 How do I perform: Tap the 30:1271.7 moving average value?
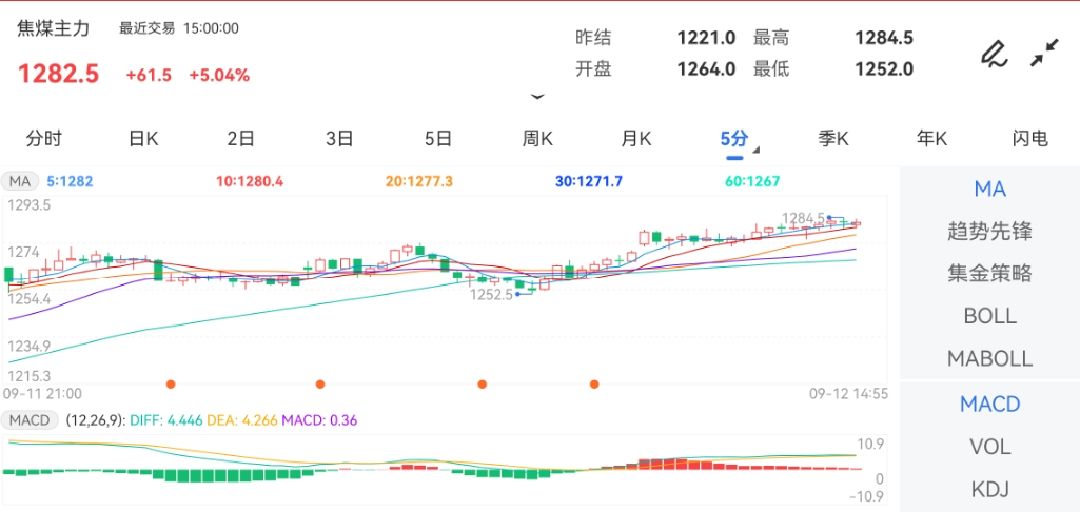(x=589, y=182)
